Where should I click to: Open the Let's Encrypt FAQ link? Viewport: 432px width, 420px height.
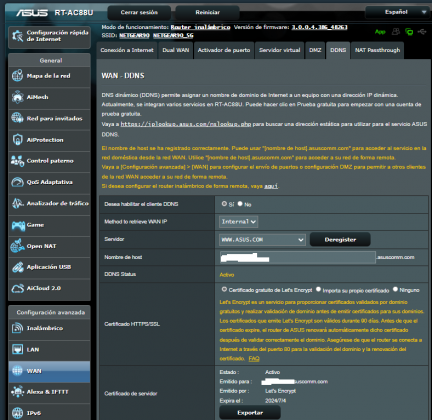pos(254,359)
